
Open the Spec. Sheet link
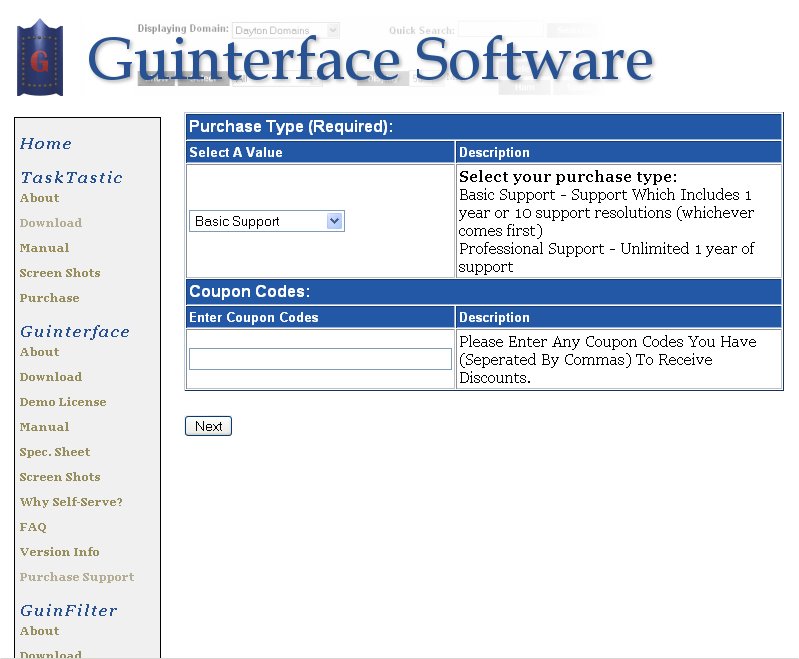coord(55,452)
